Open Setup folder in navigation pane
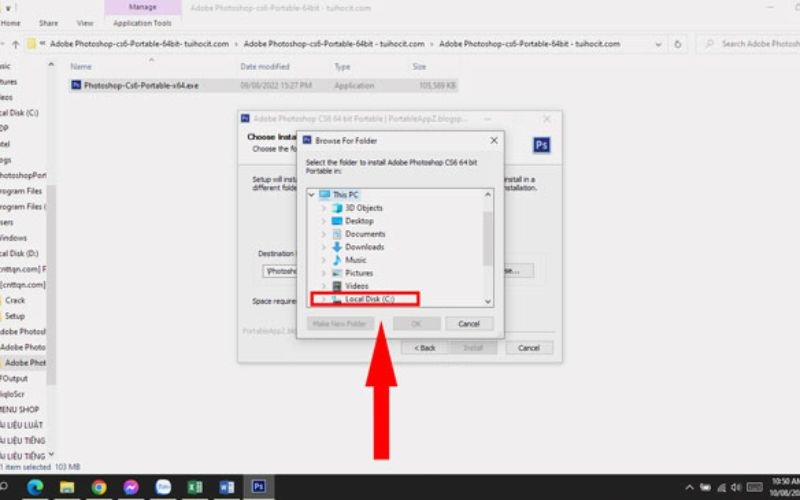The width and height of the screenshot is (800, 500). 15,316
